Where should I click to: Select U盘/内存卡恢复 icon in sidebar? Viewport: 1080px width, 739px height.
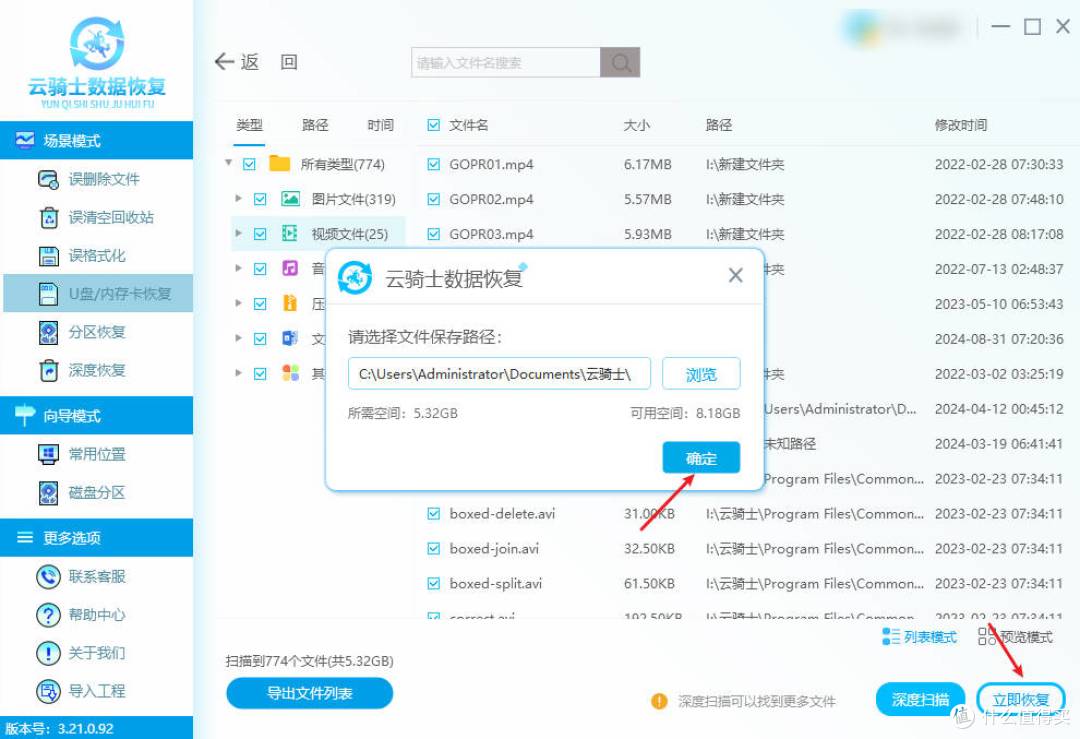pos(48,294)
